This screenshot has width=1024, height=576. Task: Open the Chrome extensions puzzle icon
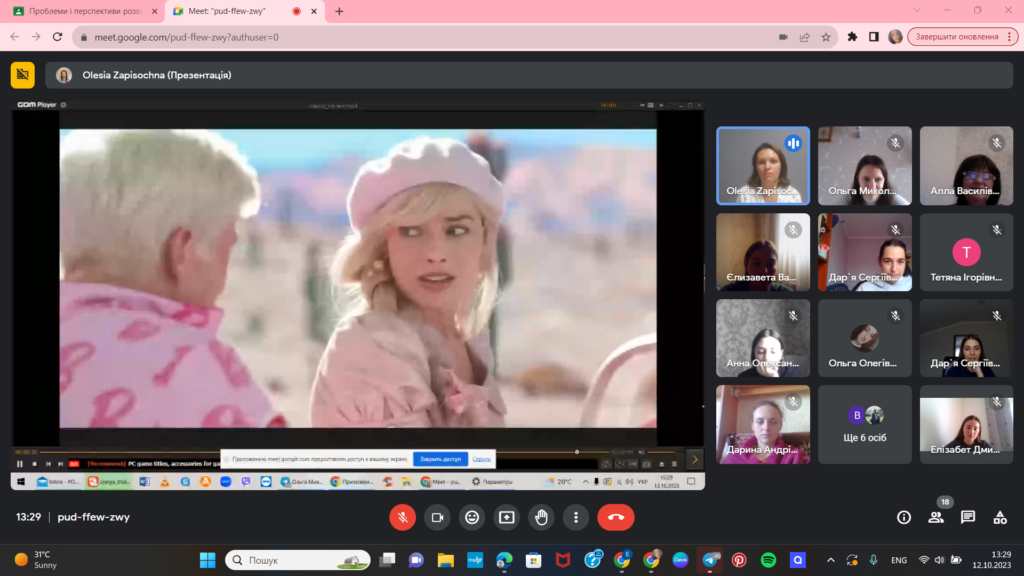pyautogui.click(x=852, y=37)
